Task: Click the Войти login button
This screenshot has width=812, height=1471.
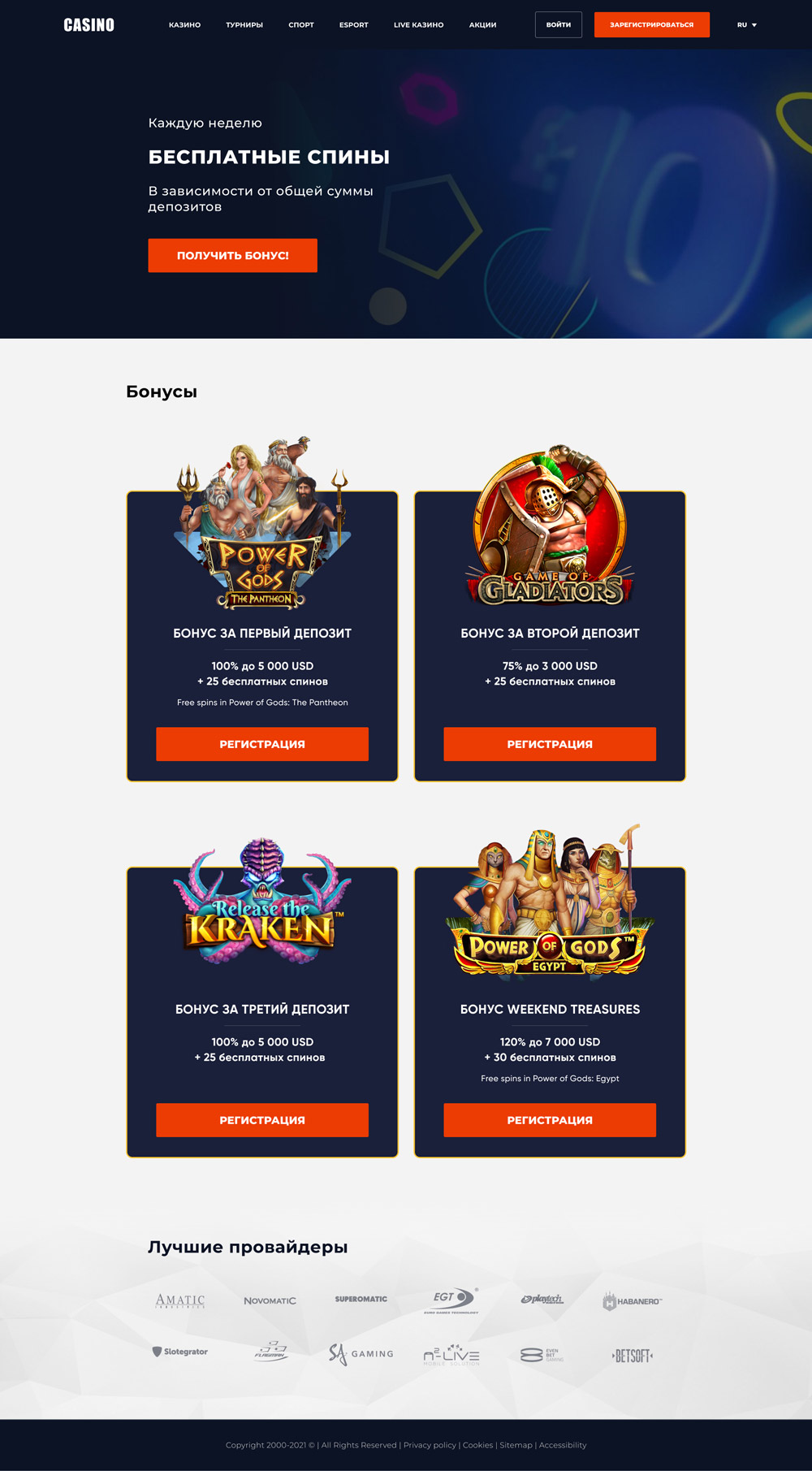Action: 559,25
